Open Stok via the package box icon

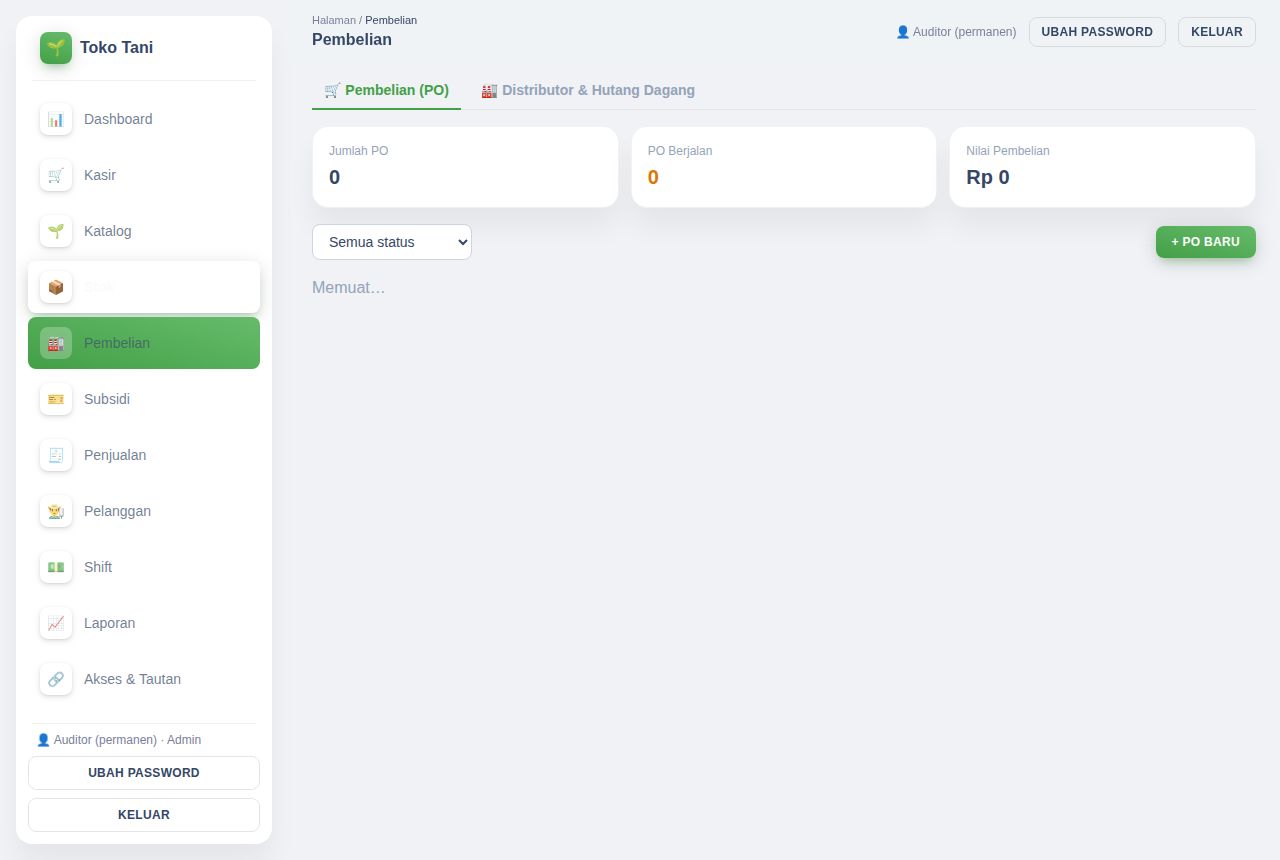click(56, 287)
